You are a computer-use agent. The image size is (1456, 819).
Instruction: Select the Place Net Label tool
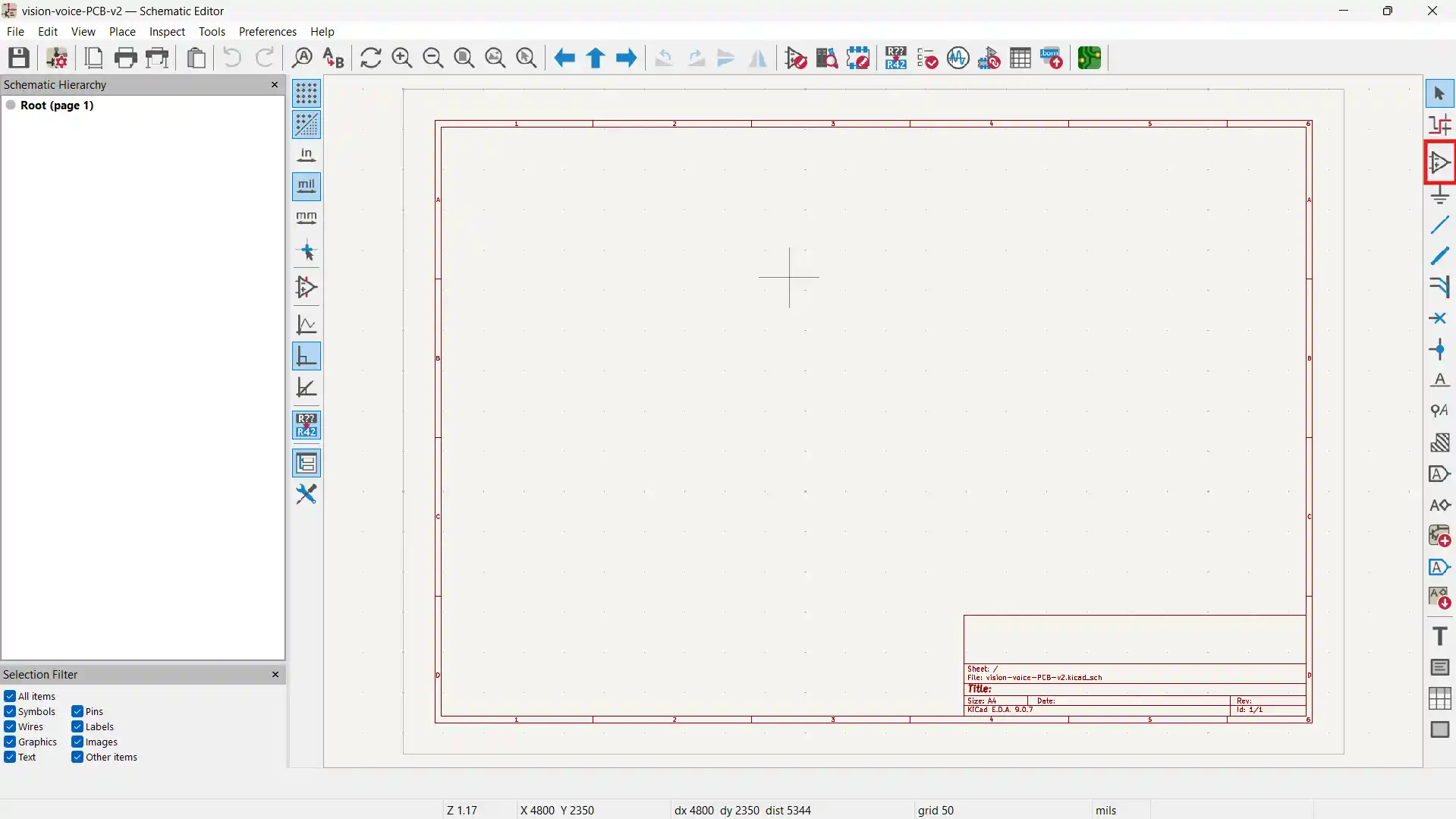click(1439, 380)
